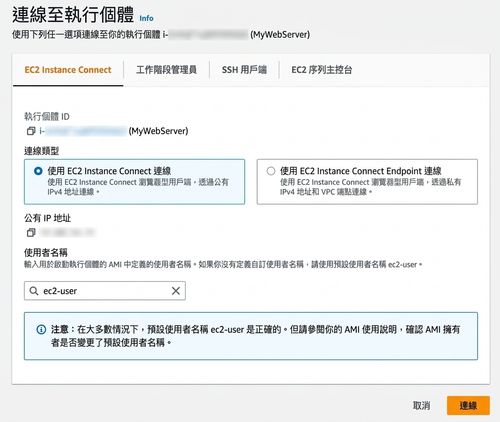Copy the instance ID with copy icon
The image size is (500, 422).
[31, 131]
